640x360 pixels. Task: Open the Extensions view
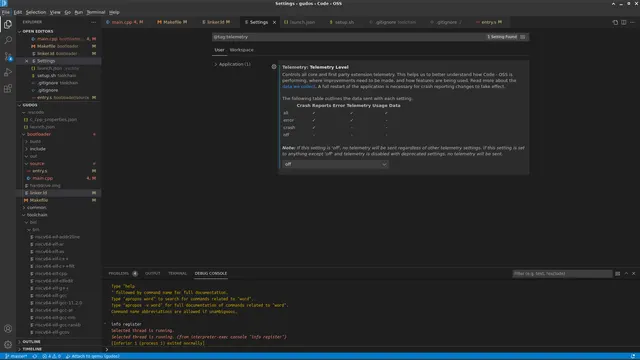pyautogui.click(x=8, y=89)
